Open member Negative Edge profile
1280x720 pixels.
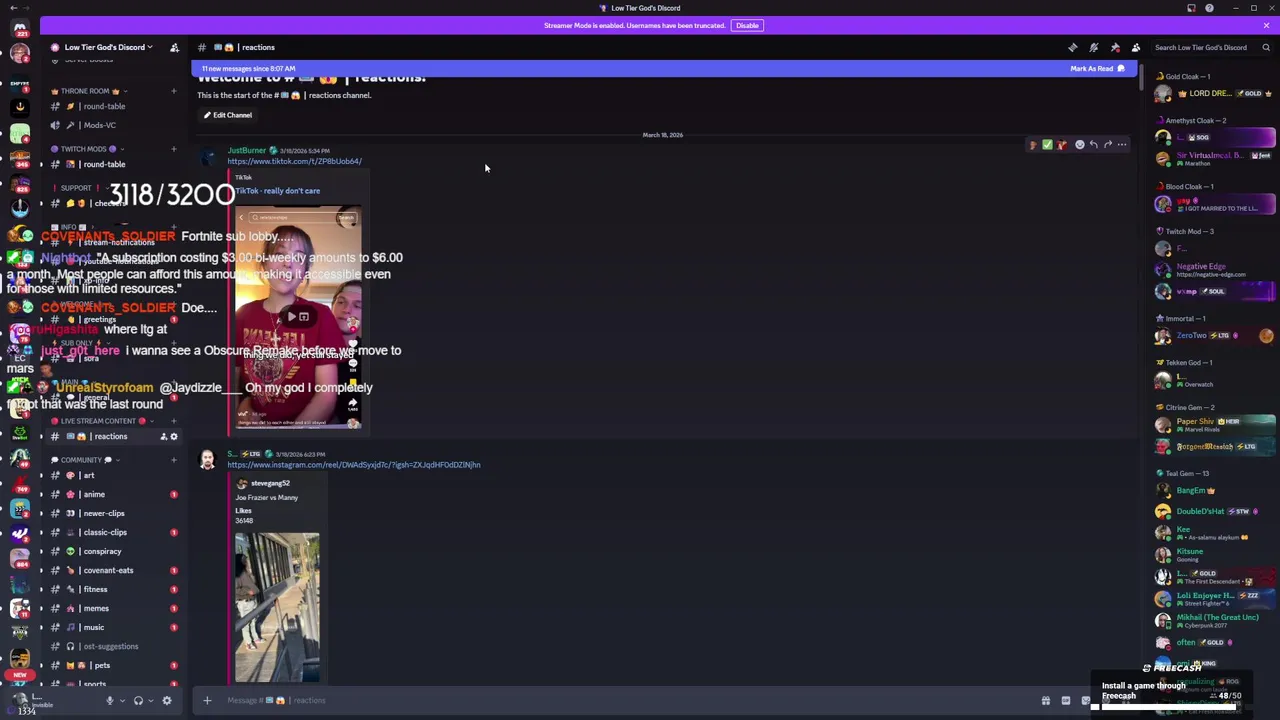pyautogui.click(x=1214, y=270)
